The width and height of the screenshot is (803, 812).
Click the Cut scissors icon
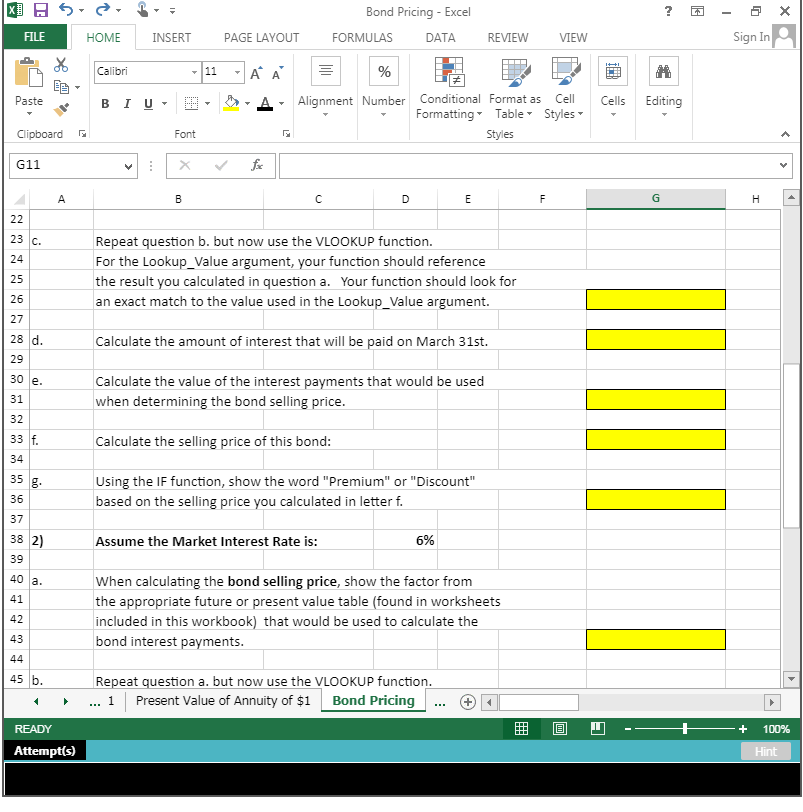[x=61, y=65]
